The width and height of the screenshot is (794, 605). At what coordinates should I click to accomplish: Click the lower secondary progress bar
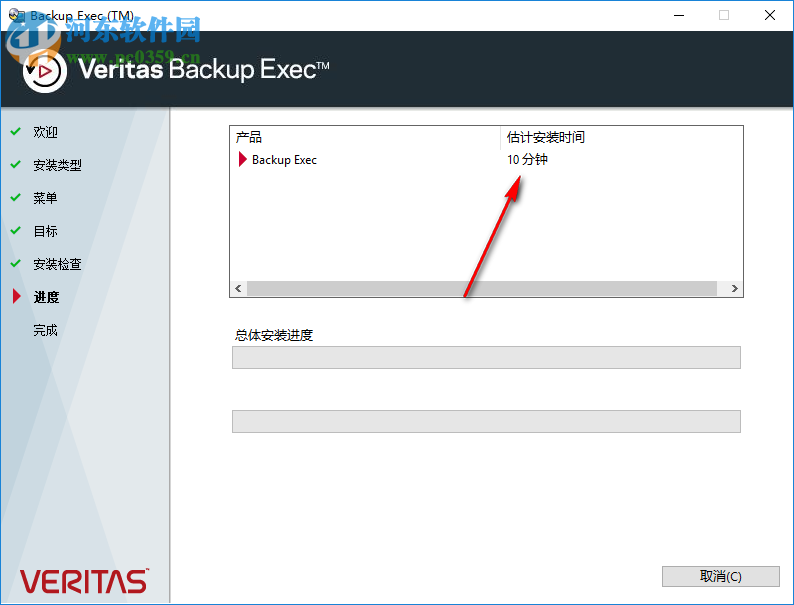coord(486,421)
